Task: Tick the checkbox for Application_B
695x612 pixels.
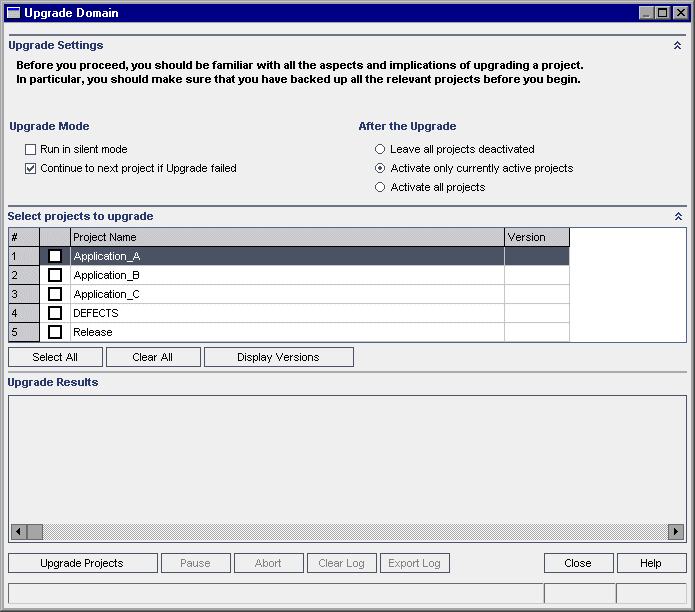Action: pos(55,275)
